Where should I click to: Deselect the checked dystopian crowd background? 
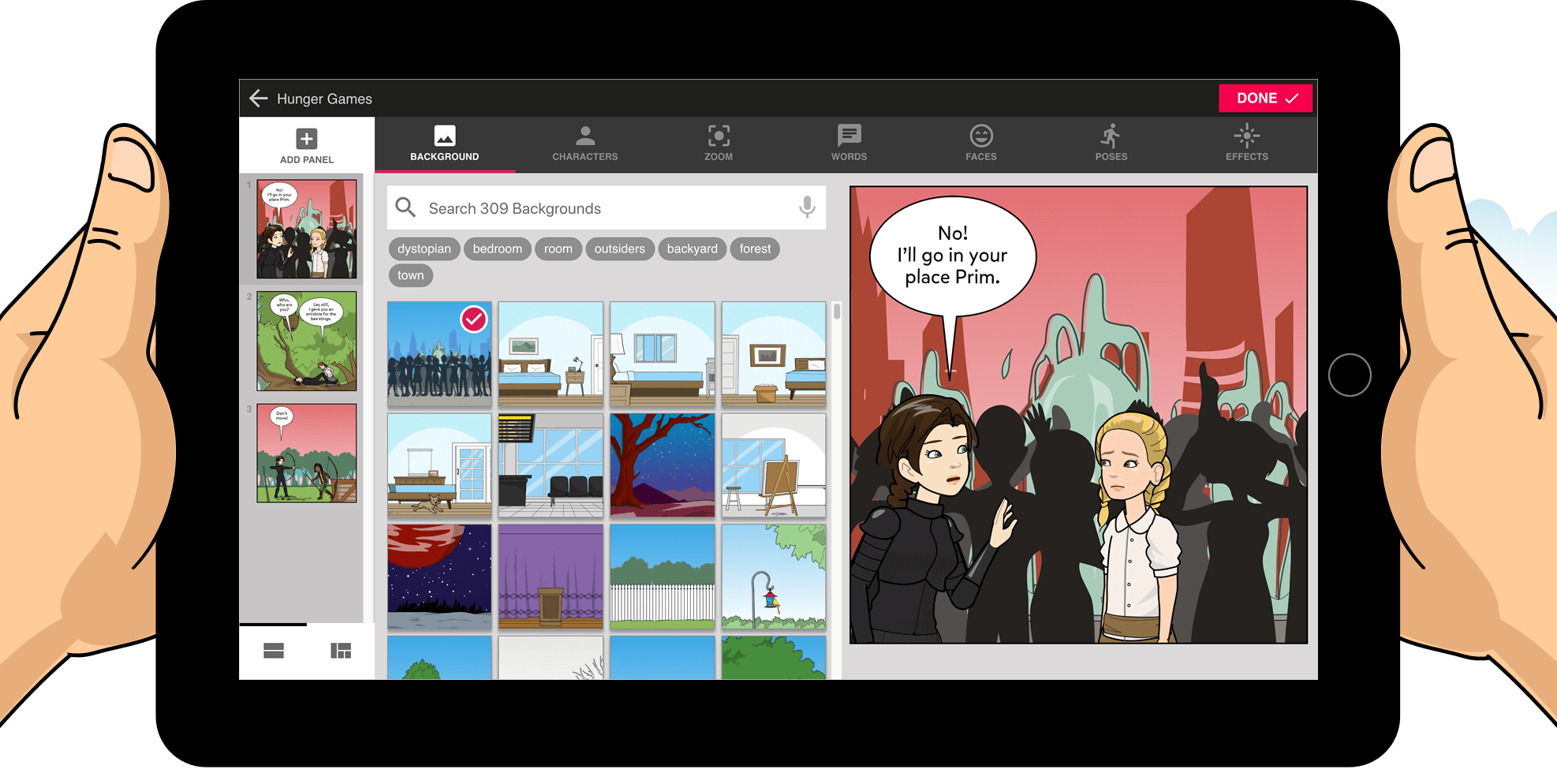(x=439, y=354)
